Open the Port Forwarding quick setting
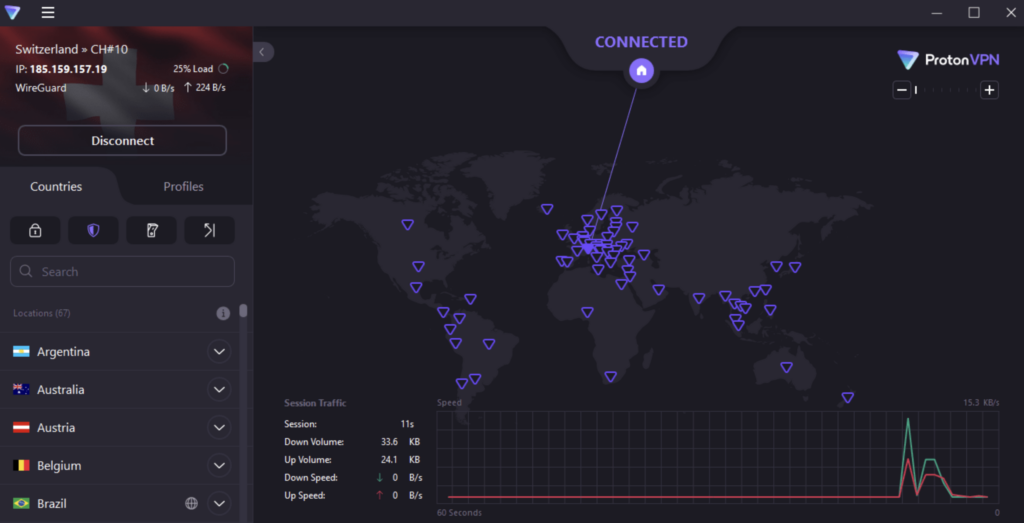Screen dimensions: 1024x523 (210, 230)
